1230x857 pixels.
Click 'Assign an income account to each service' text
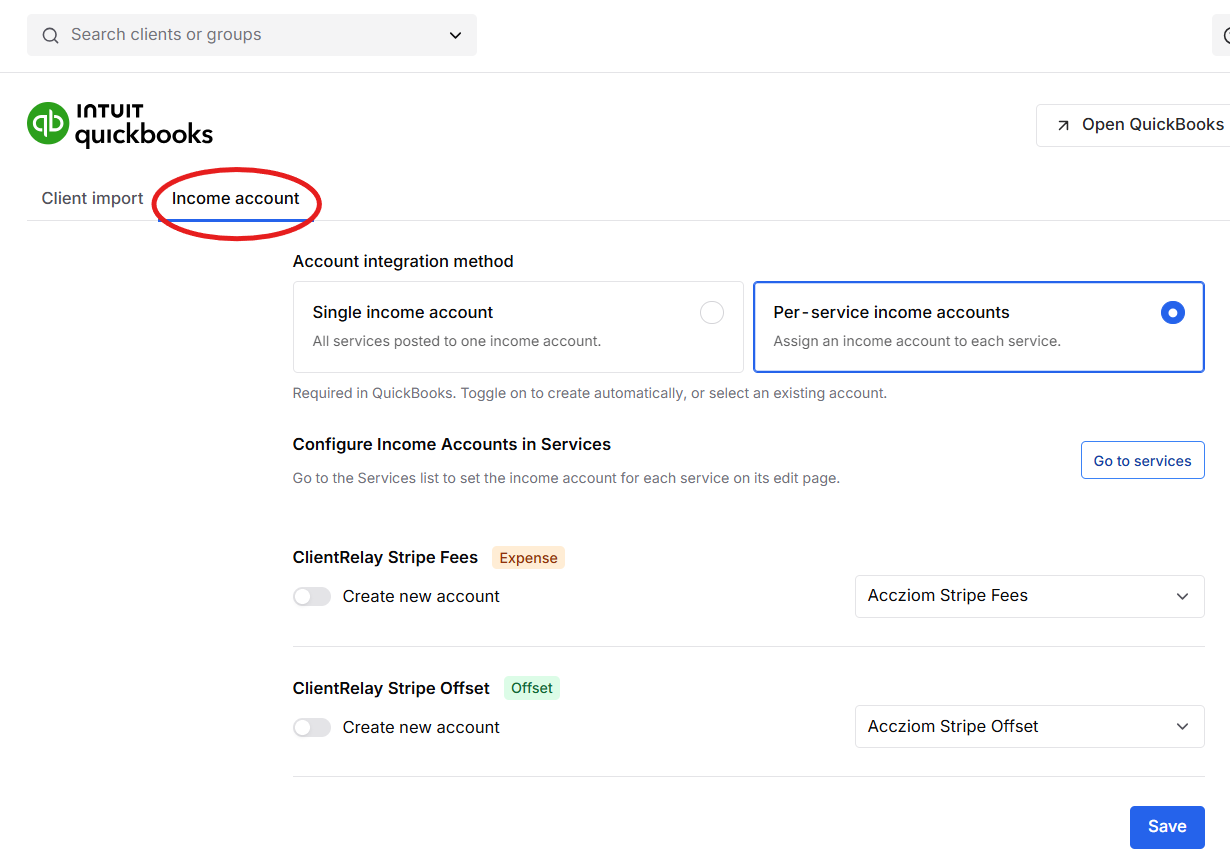917,341
